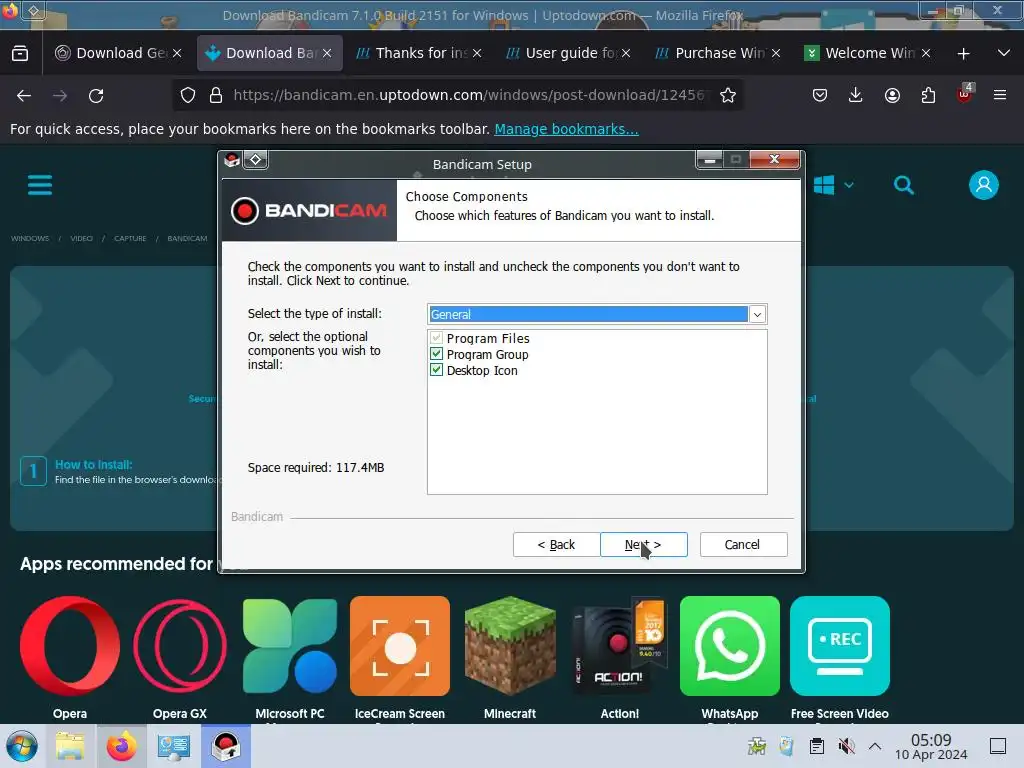Open the Bandicam installer taskbar icon

tap(227, 746)
